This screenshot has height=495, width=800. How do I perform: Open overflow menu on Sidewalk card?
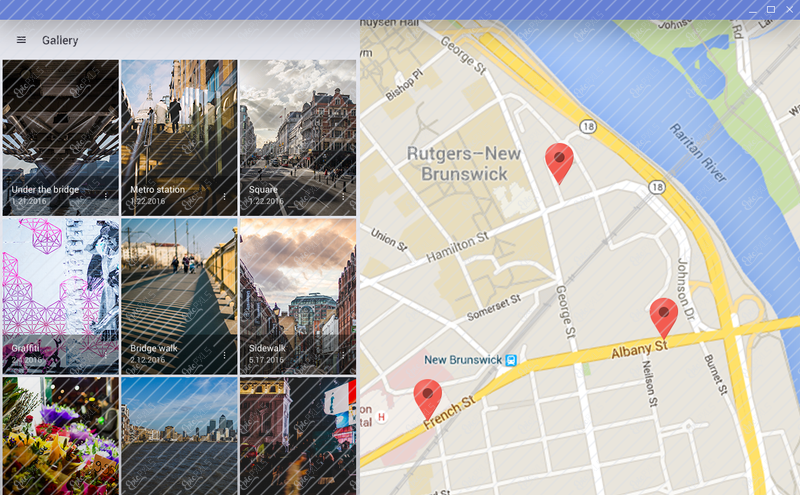click(343, 355)
